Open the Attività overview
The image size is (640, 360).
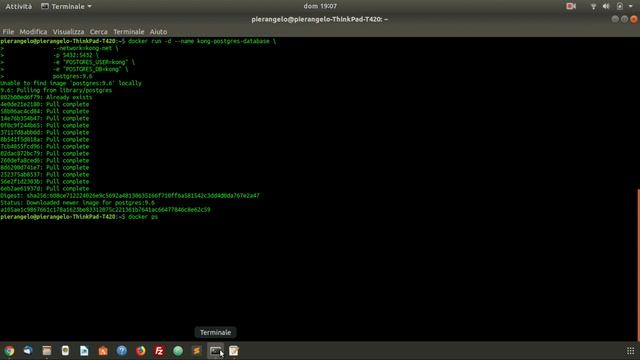point(18,7)
